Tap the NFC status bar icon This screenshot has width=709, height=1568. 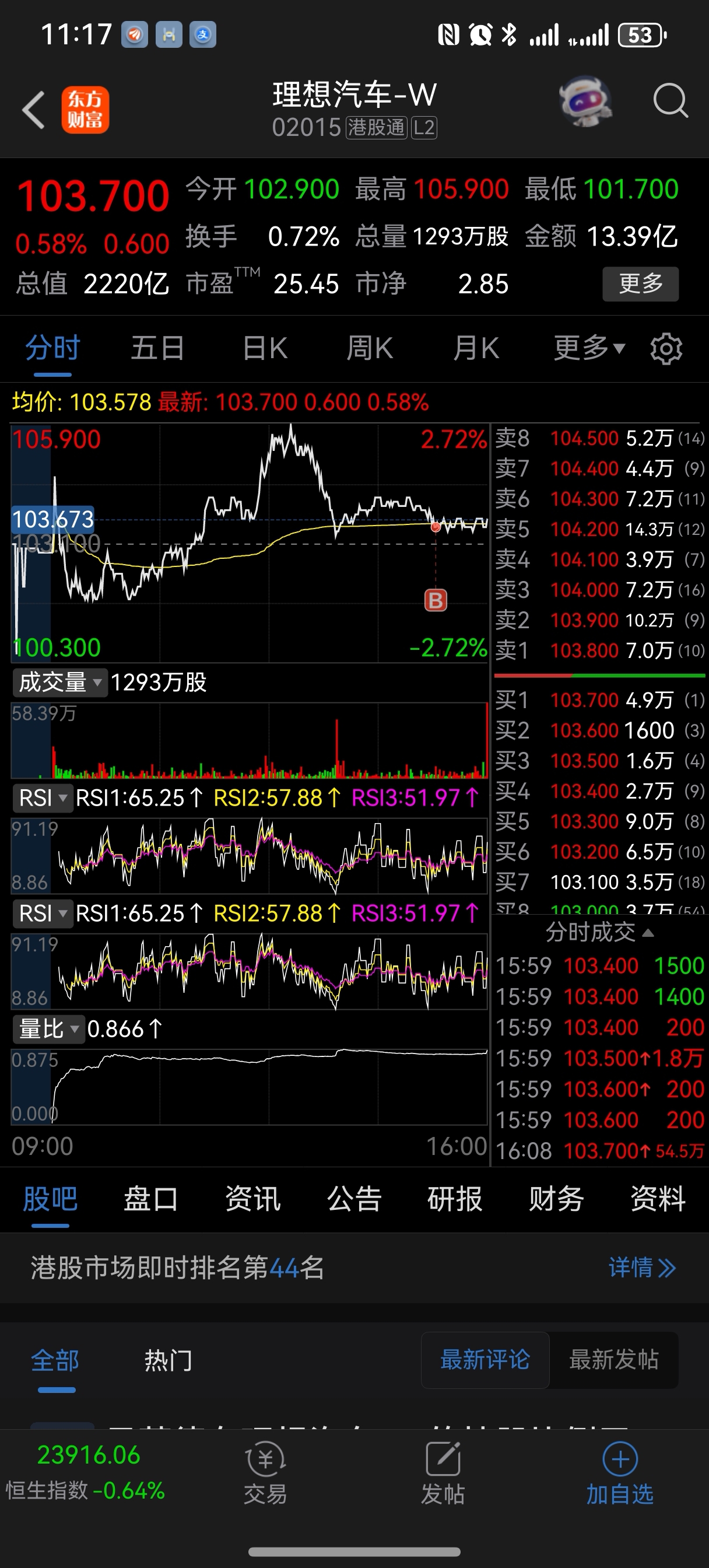point(448,34)
